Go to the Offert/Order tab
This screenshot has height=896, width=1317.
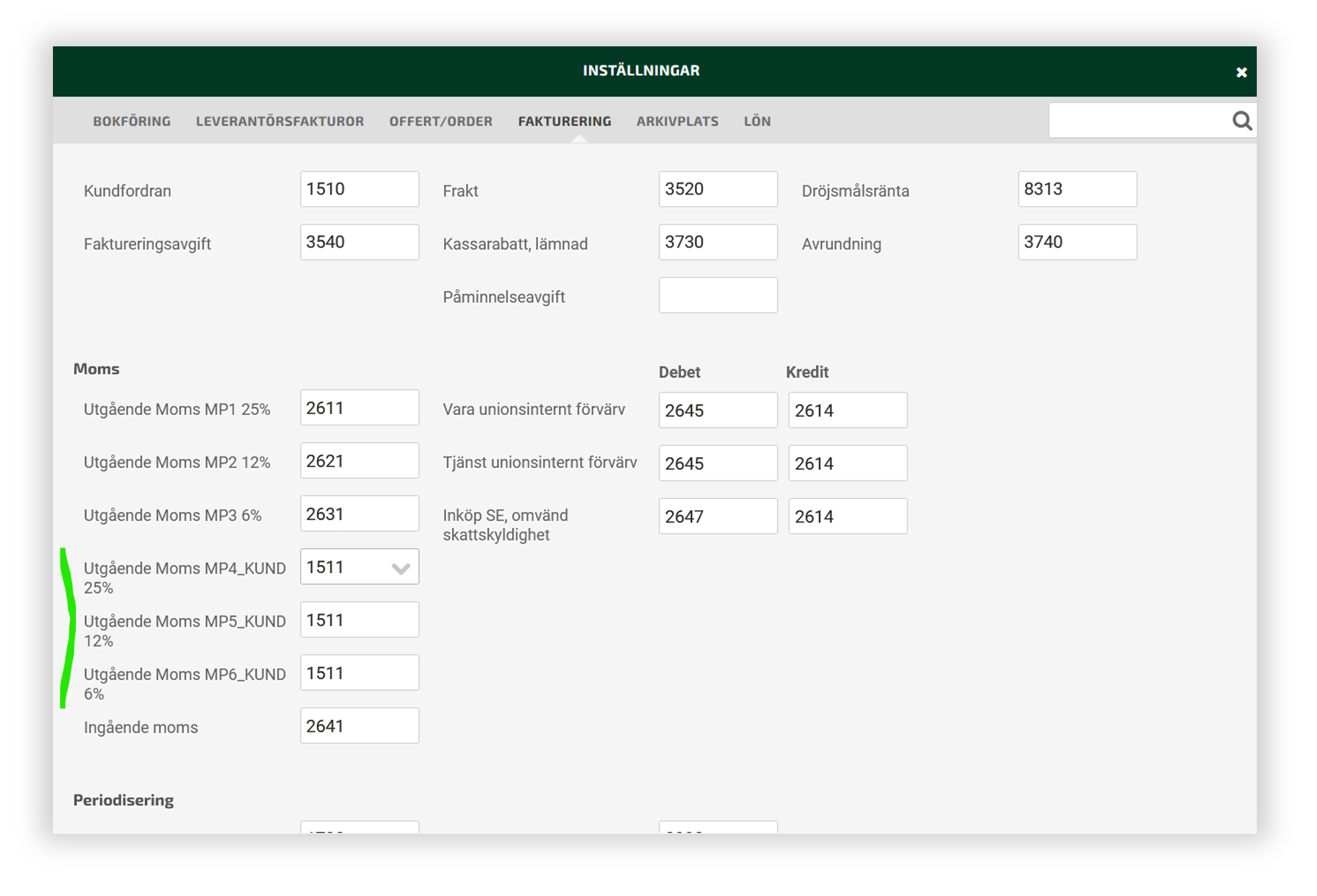(441, 121)
